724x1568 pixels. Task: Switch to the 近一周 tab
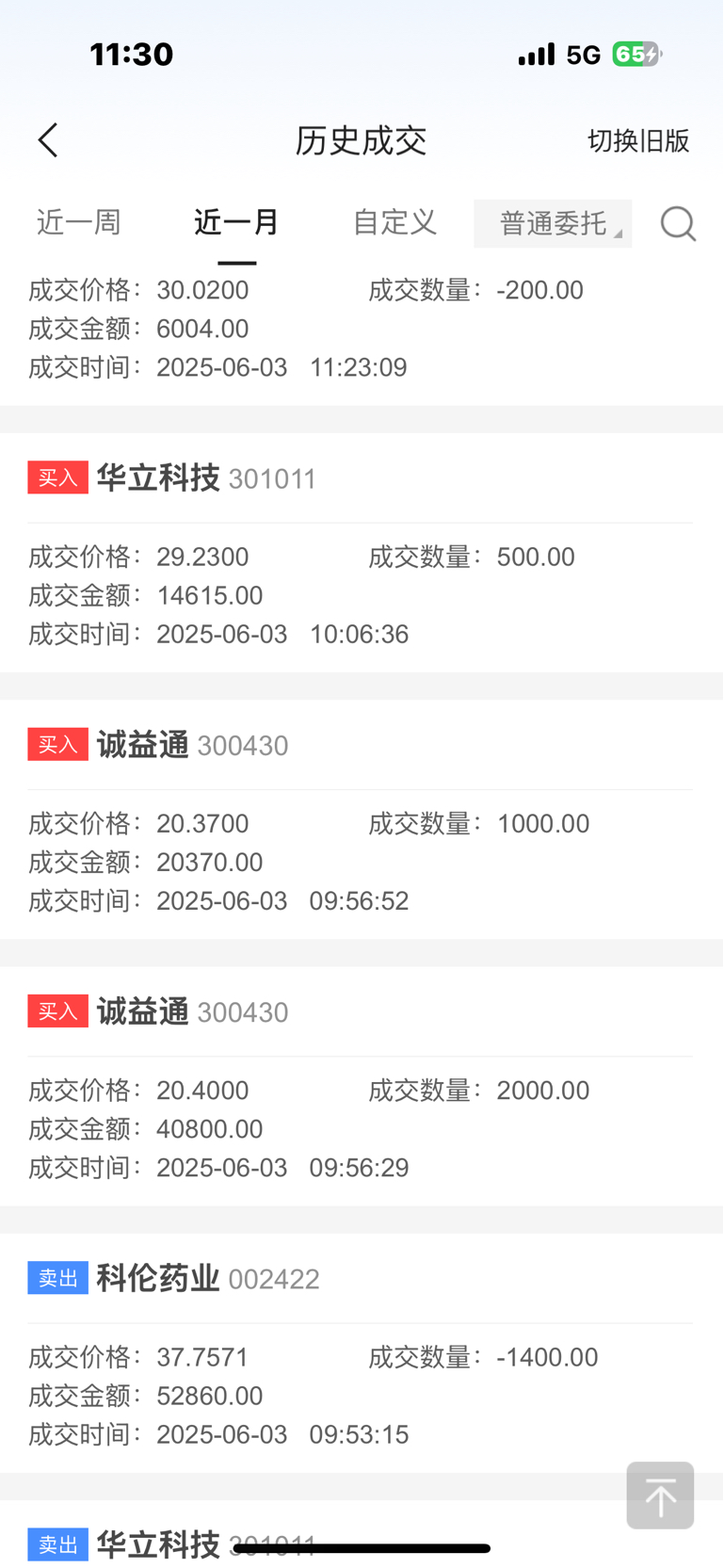click(x=79, y=222)
